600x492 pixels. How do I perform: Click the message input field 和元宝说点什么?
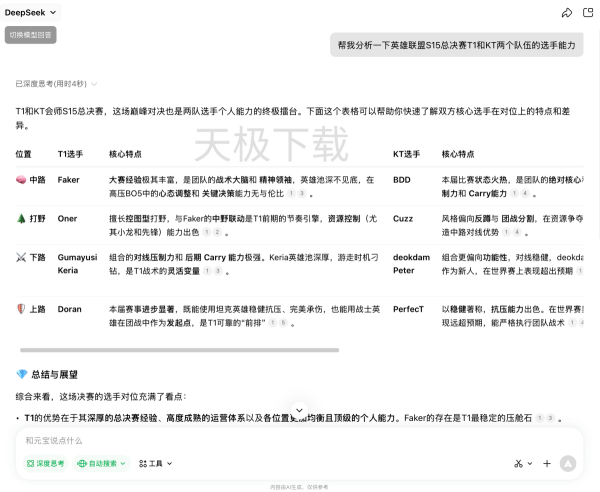click(290, 440)
